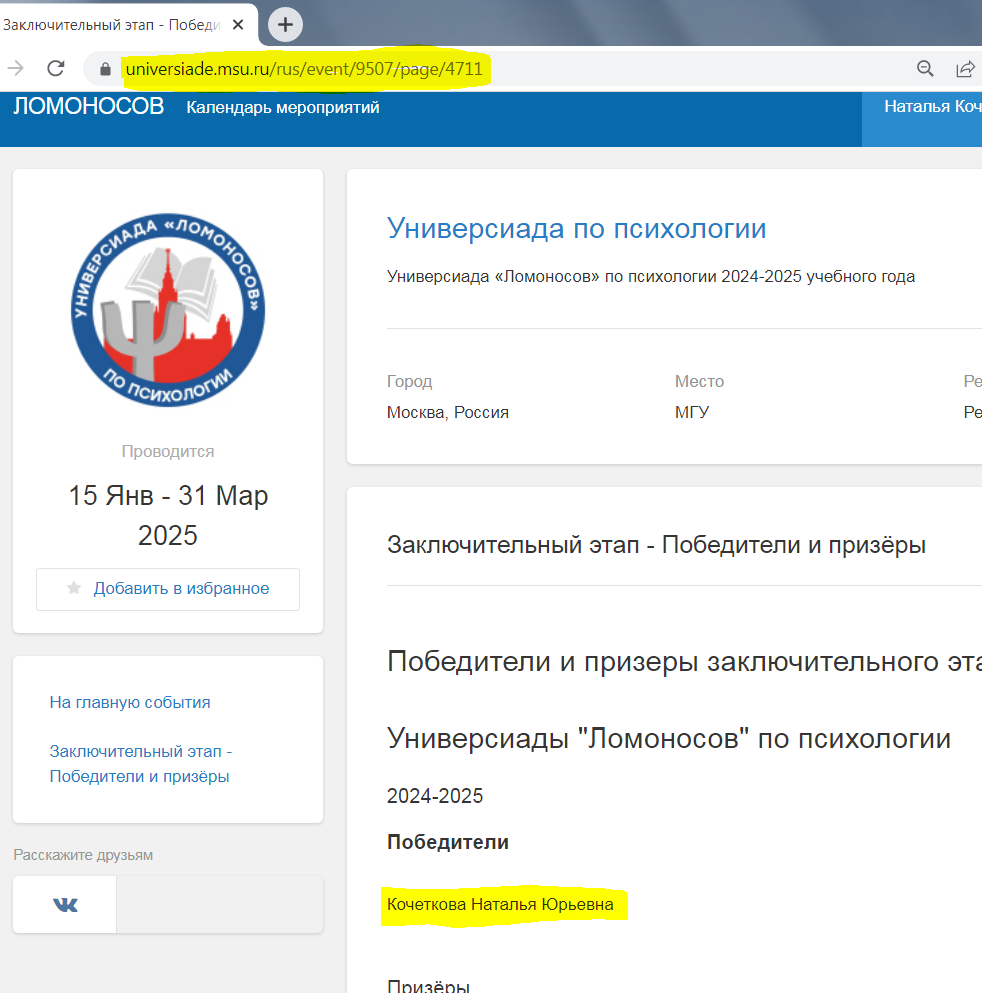Click the Заключительный этап - Победители и призёры page heading
Screen dimensions: 982x993
pyautogui.click(x=656, y=545)
